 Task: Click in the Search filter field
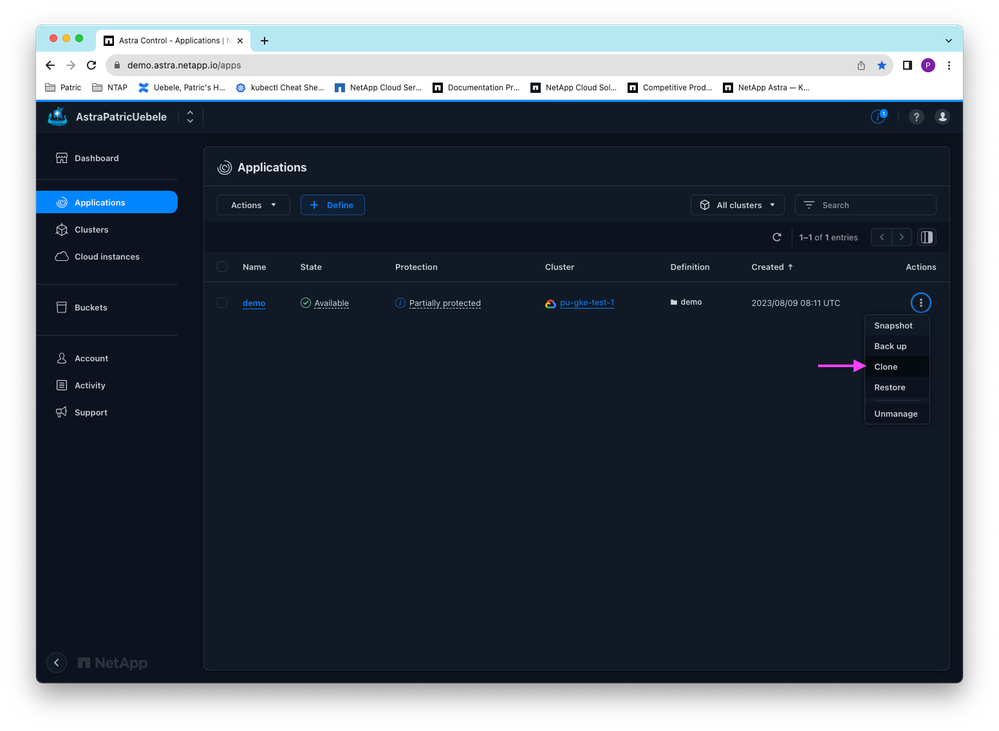[866, 205]
